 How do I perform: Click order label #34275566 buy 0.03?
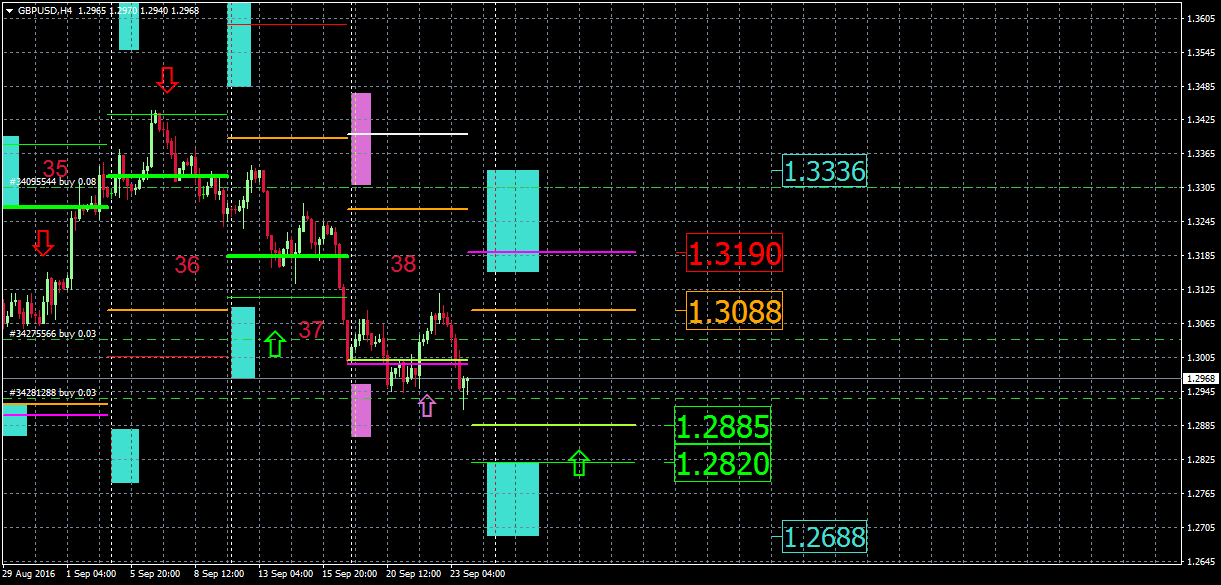click(52, 334)
